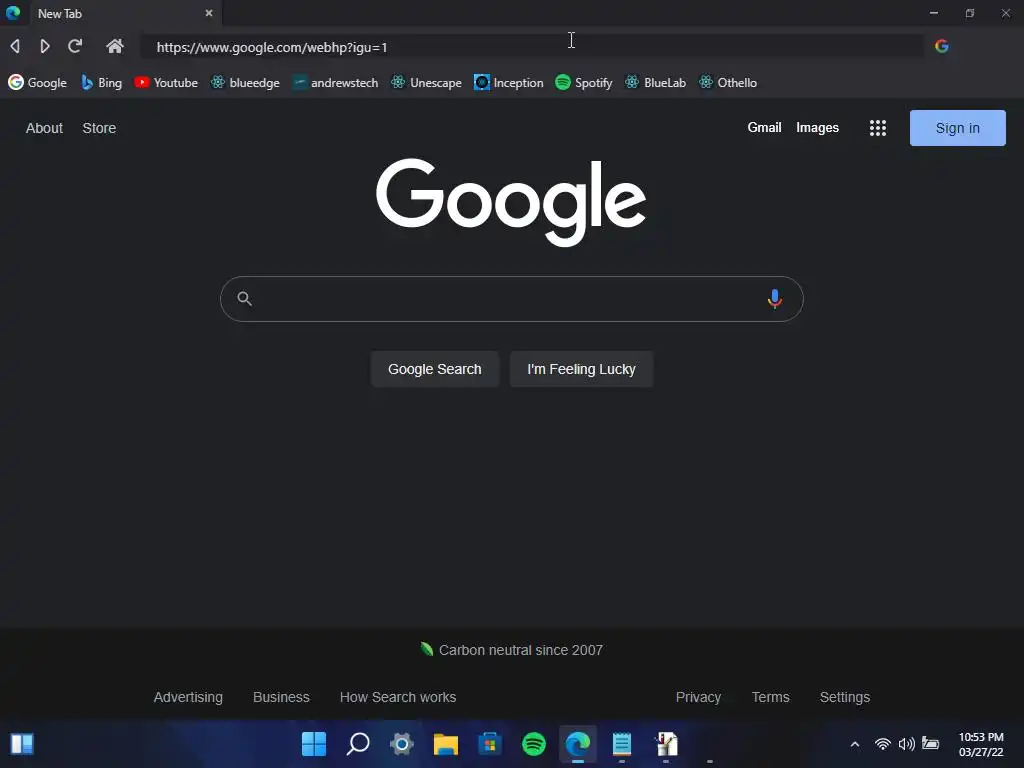
Task: Open File Explorer from taskbar
Action: [x=445, y=744]
